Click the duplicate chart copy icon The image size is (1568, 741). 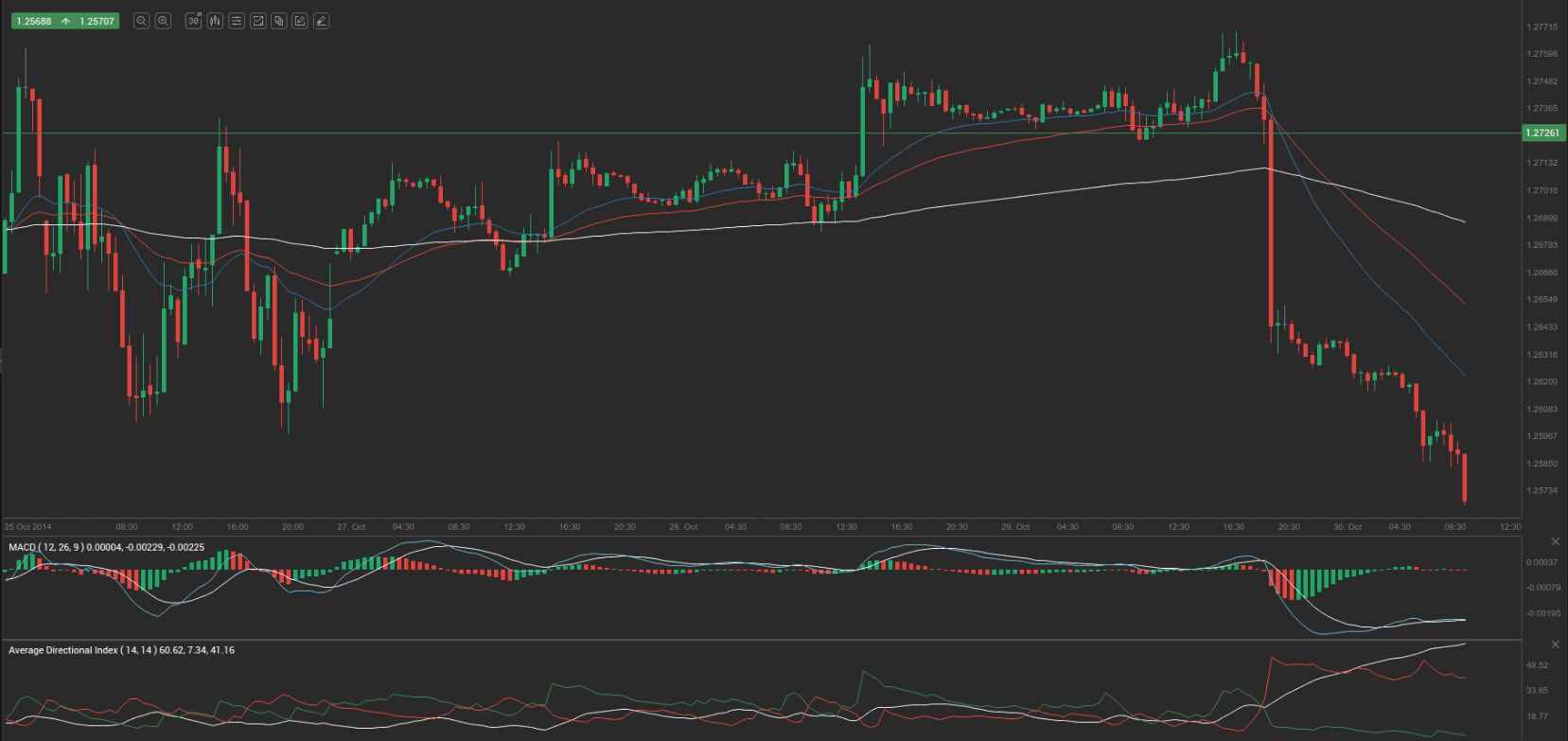279,21
